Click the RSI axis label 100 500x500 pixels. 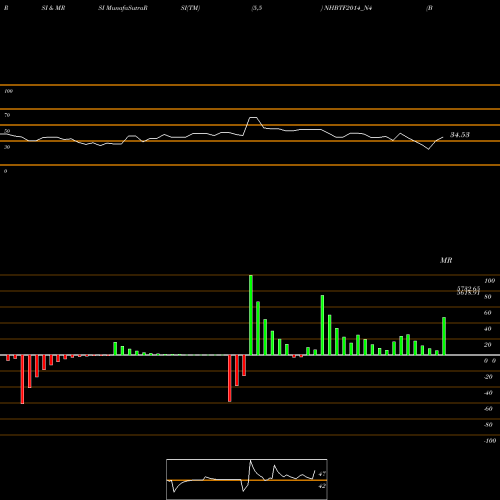(x=8, y=91)
